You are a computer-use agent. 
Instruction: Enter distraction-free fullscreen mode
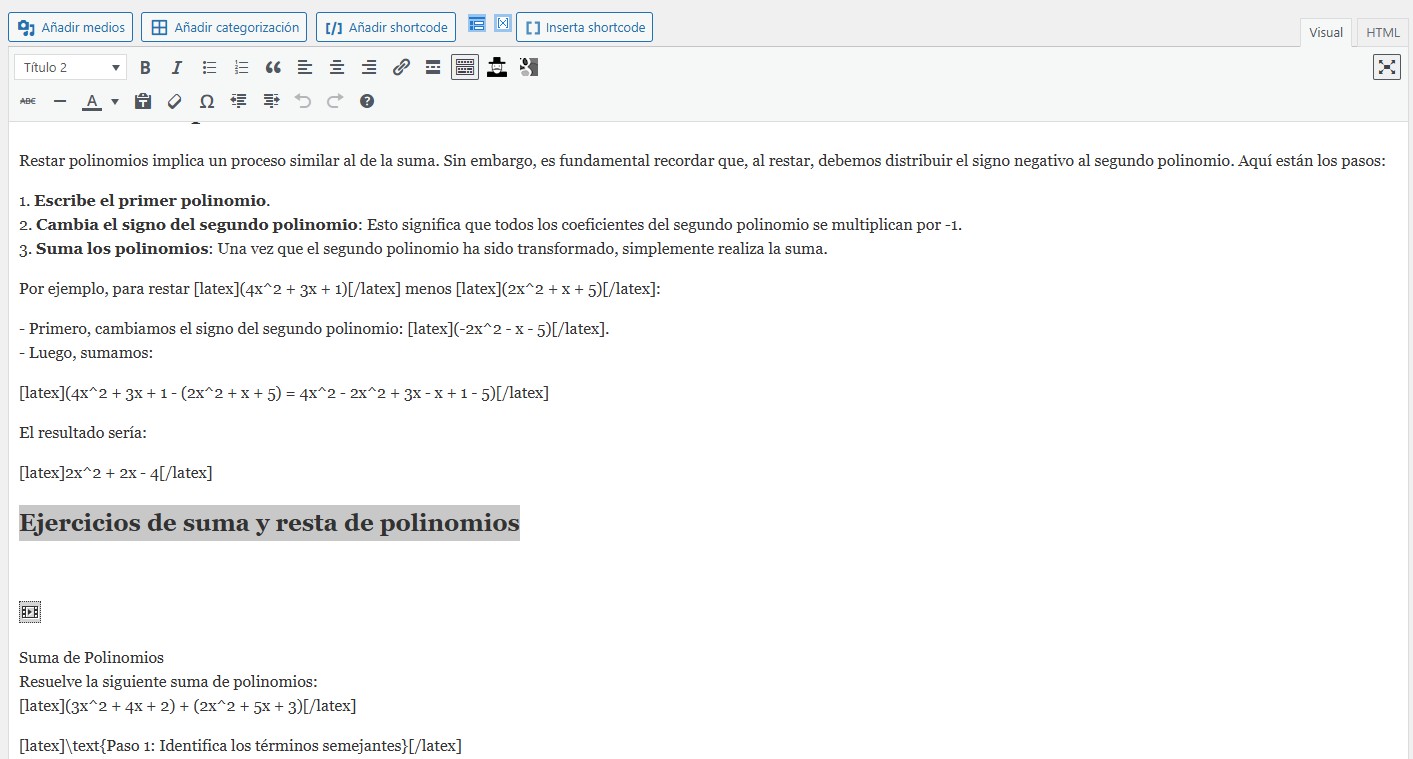click(1387, 67)
